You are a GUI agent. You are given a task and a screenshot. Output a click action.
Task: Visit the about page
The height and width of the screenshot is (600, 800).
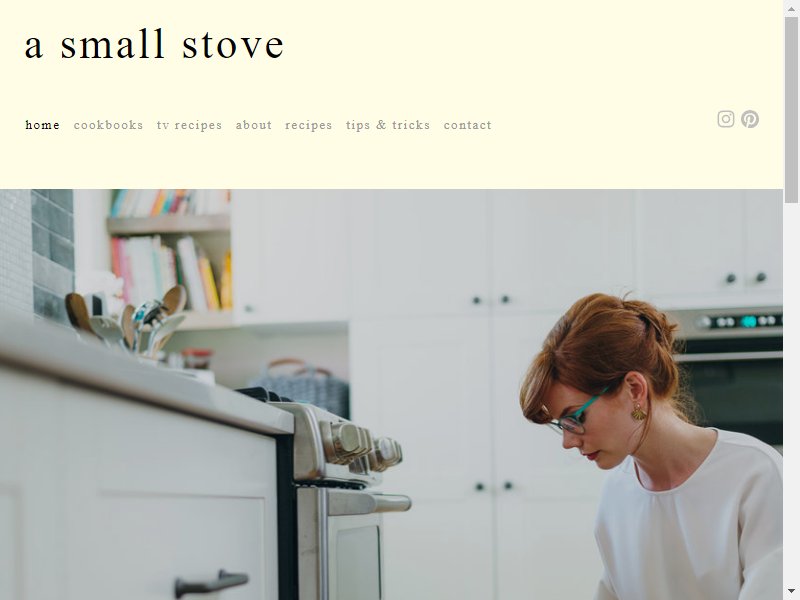[x=254, y=125]
